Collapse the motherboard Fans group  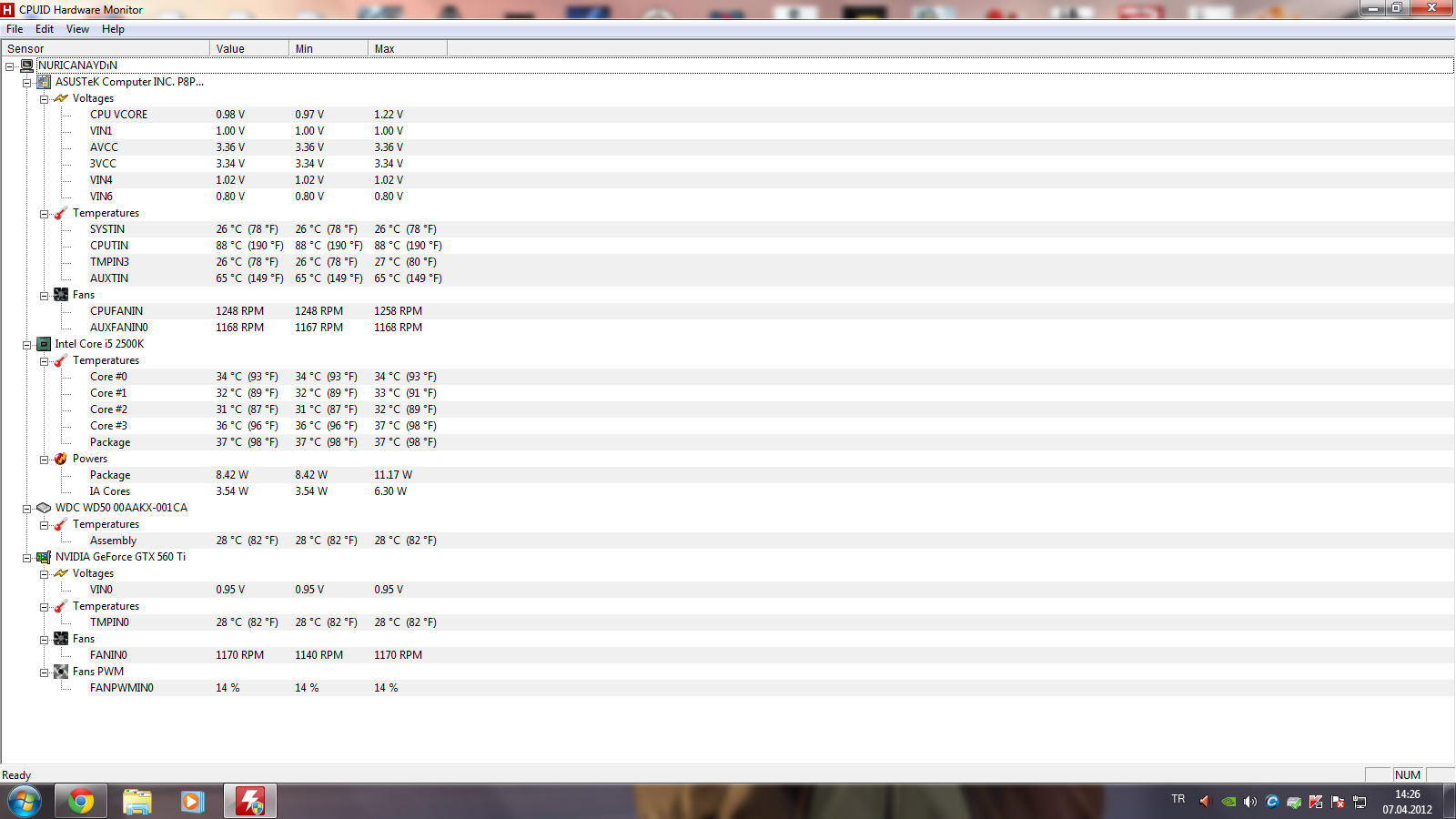coord(44,296)
